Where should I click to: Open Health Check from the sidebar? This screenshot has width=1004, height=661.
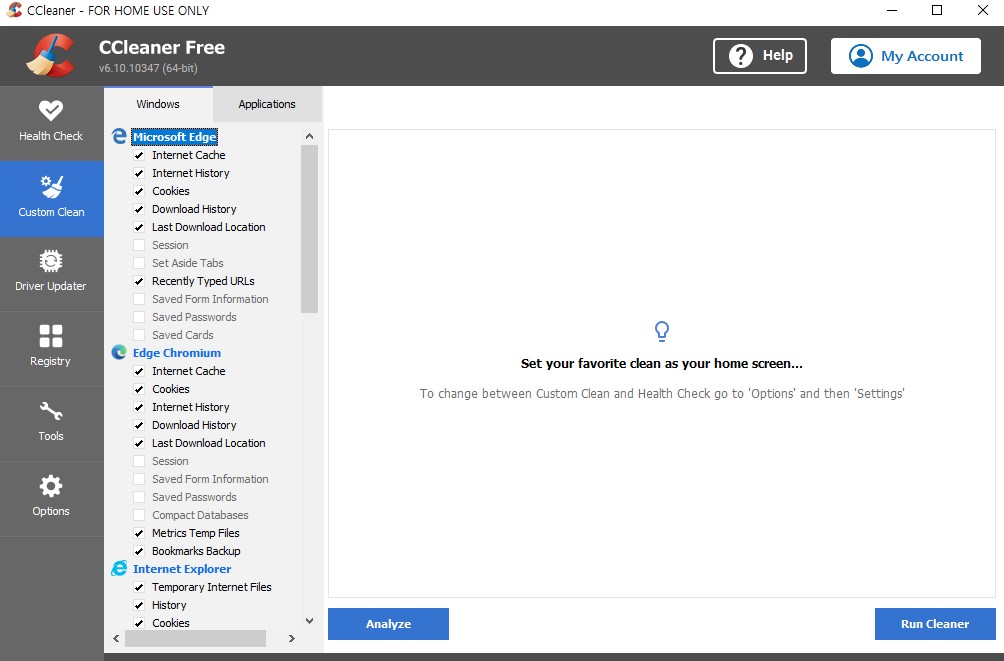(51, 123)
